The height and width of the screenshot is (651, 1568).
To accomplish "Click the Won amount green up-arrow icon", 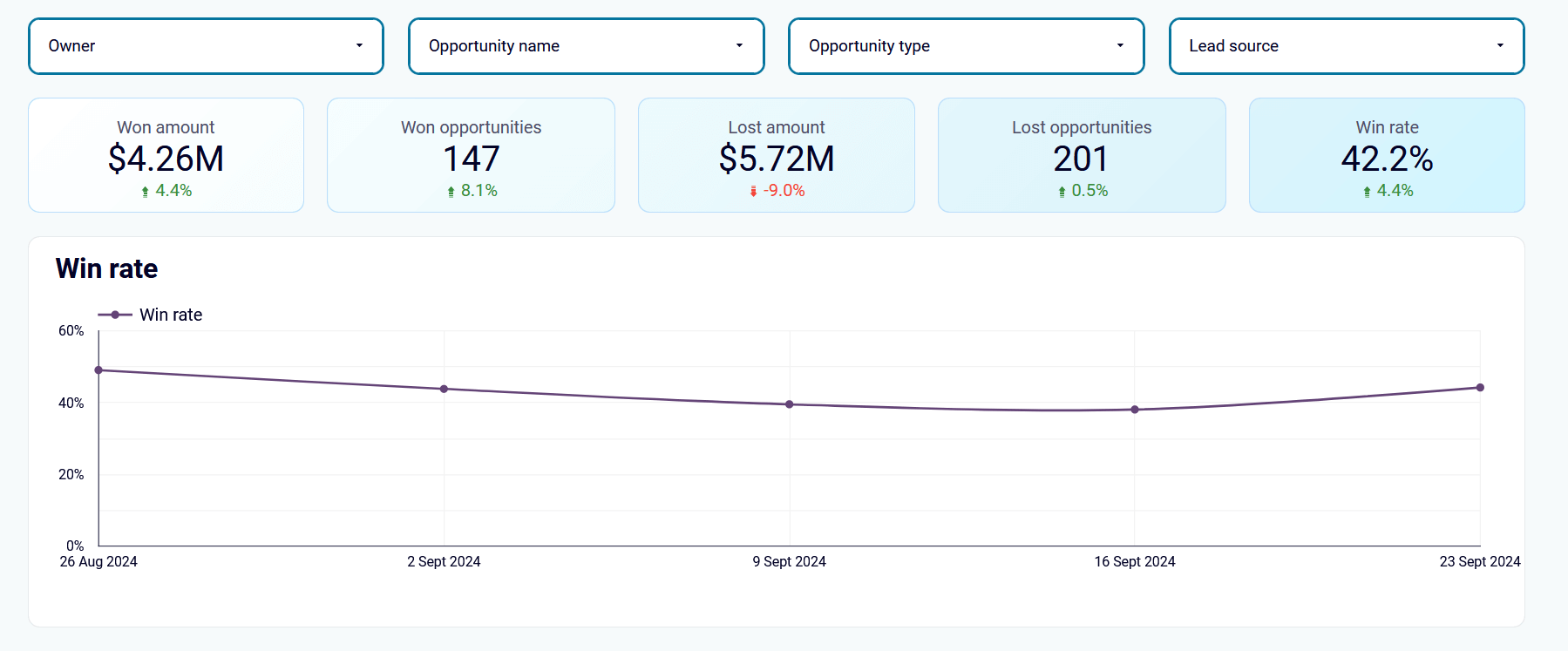I will pyautogui.click(x=145, y=192).
